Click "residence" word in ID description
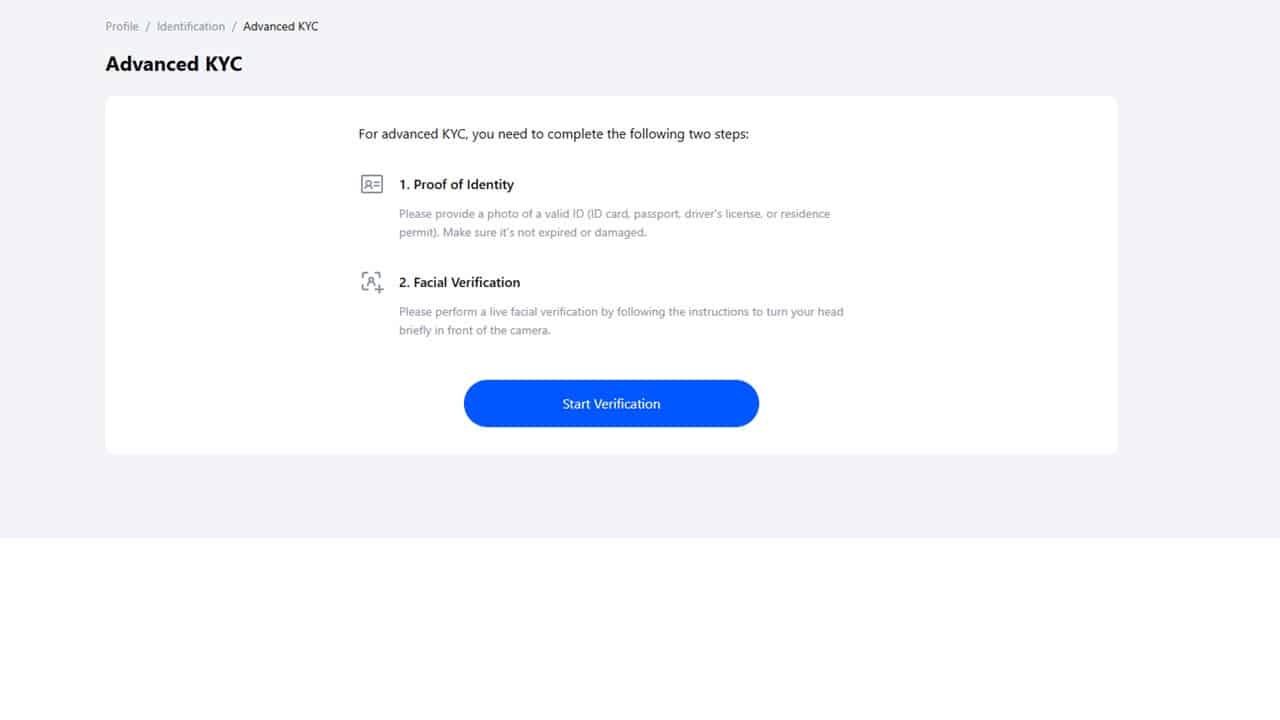 (805, 214)
